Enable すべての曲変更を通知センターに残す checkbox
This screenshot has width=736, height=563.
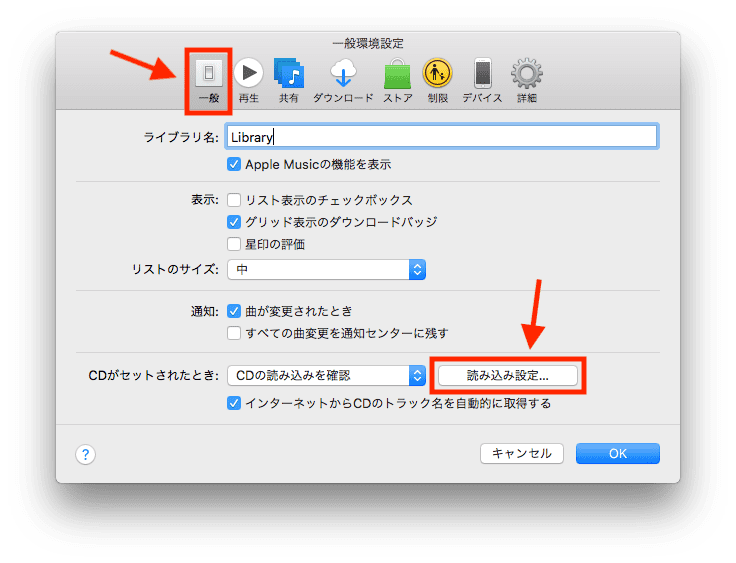234,333
